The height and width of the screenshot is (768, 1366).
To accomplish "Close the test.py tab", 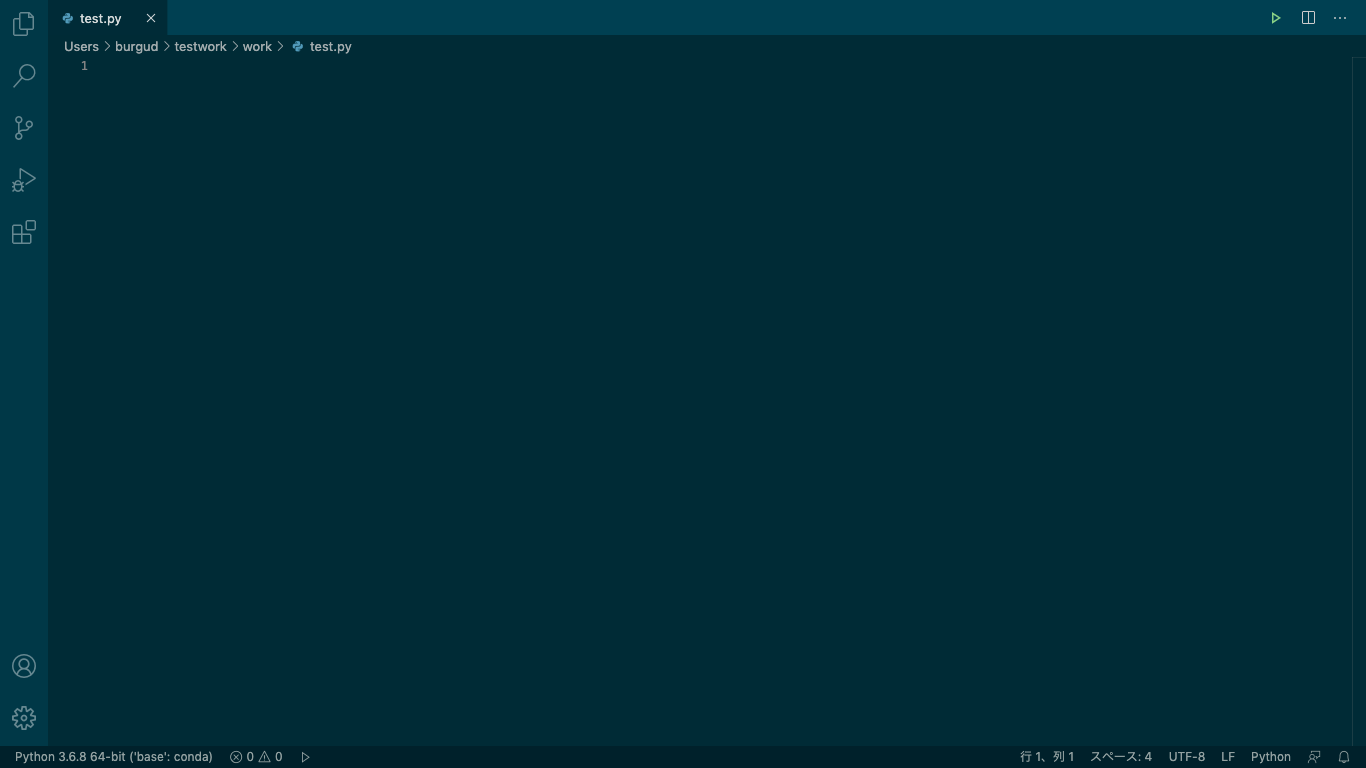I will [x=151, y=18].
